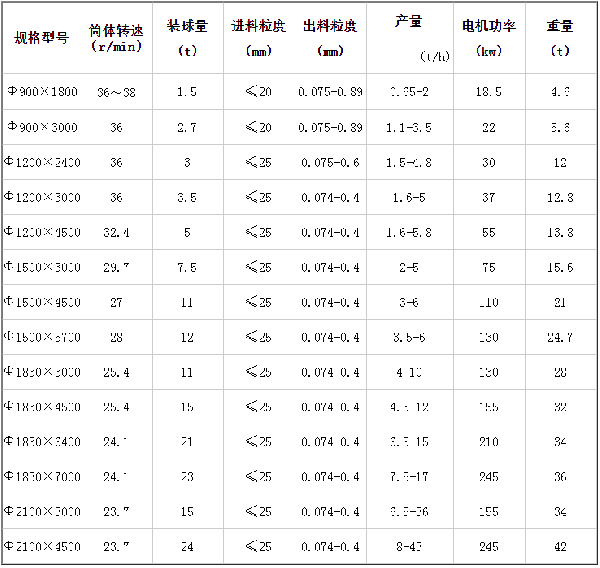Click the 出料粒度 (mm) header
This screenshot has height=568, width=600.
coord(330,38)
